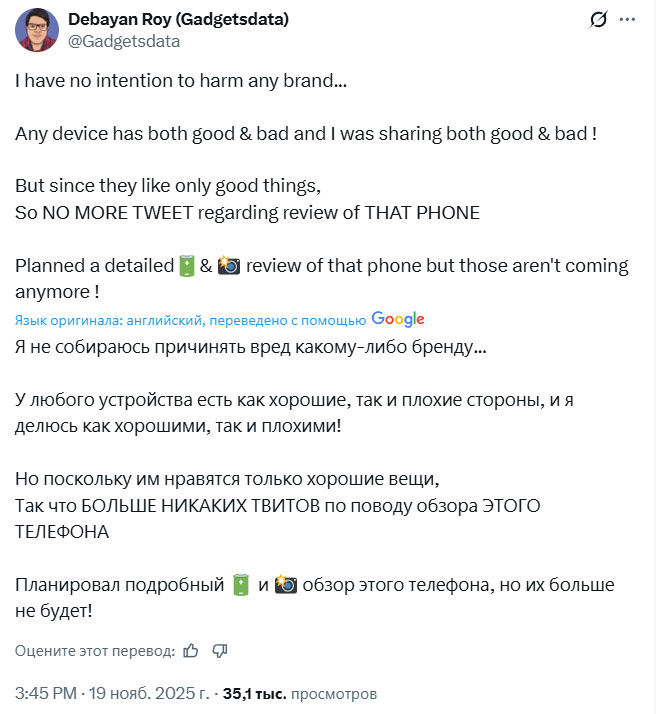Click camera emoji in the Russian translation

[x=286, y=584]
